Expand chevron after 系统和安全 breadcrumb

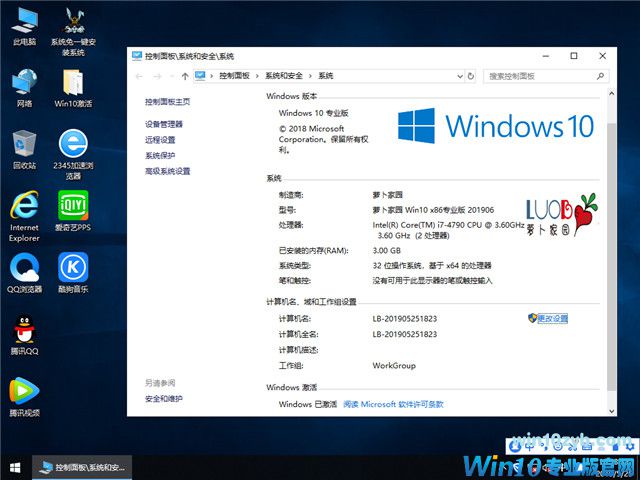(310, 76)
